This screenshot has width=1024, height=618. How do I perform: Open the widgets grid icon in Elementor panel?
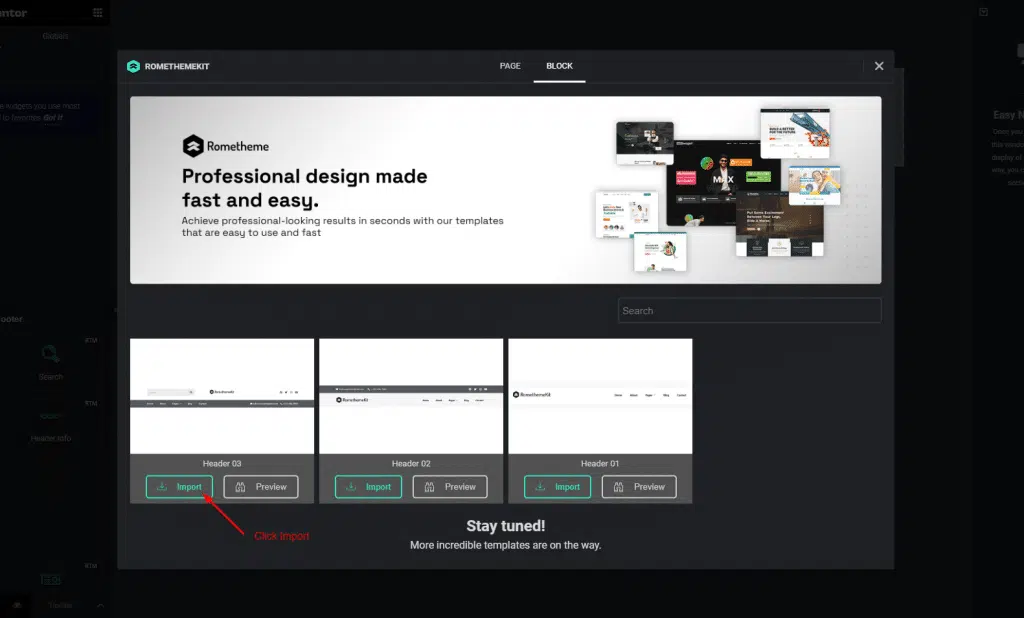pyautogui.click(x=97, y=12)
